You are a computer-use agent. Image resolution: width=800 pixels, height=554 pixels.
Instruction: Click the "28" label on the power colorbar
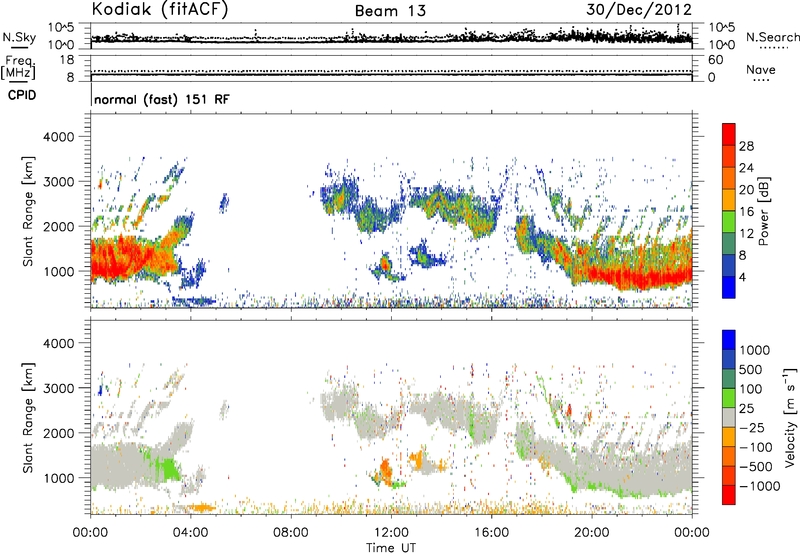746,146
